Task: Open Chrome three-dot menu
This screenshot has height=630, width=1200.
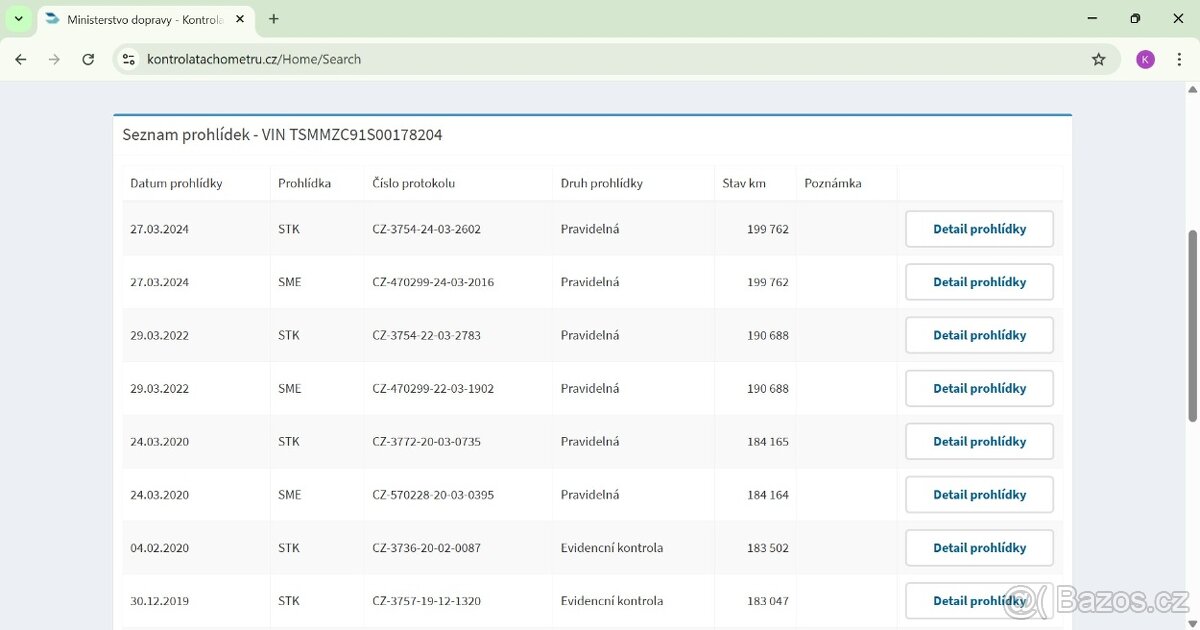Action: tap(1180, 59)
